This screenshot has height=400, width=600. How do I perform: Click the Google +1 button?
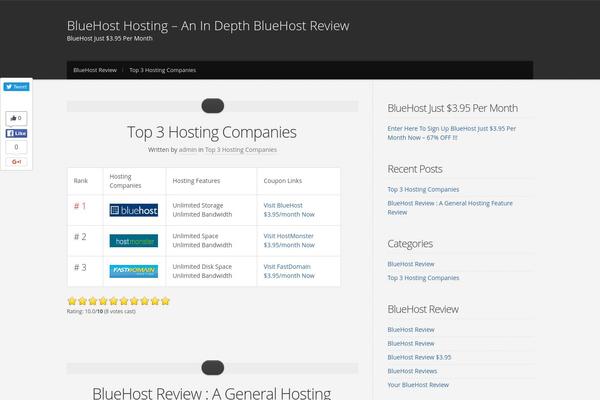pyautogui.click(x=16, y=162)
